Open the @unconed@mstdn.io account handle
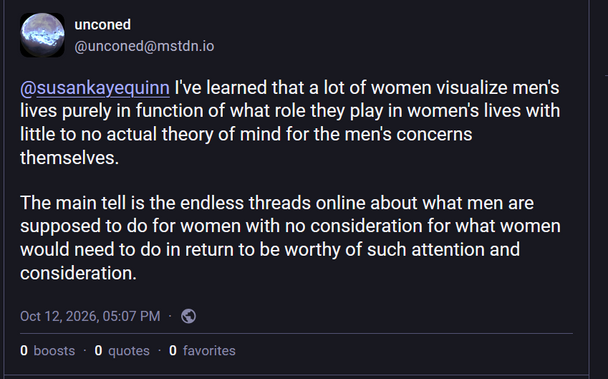 [144, 46]
